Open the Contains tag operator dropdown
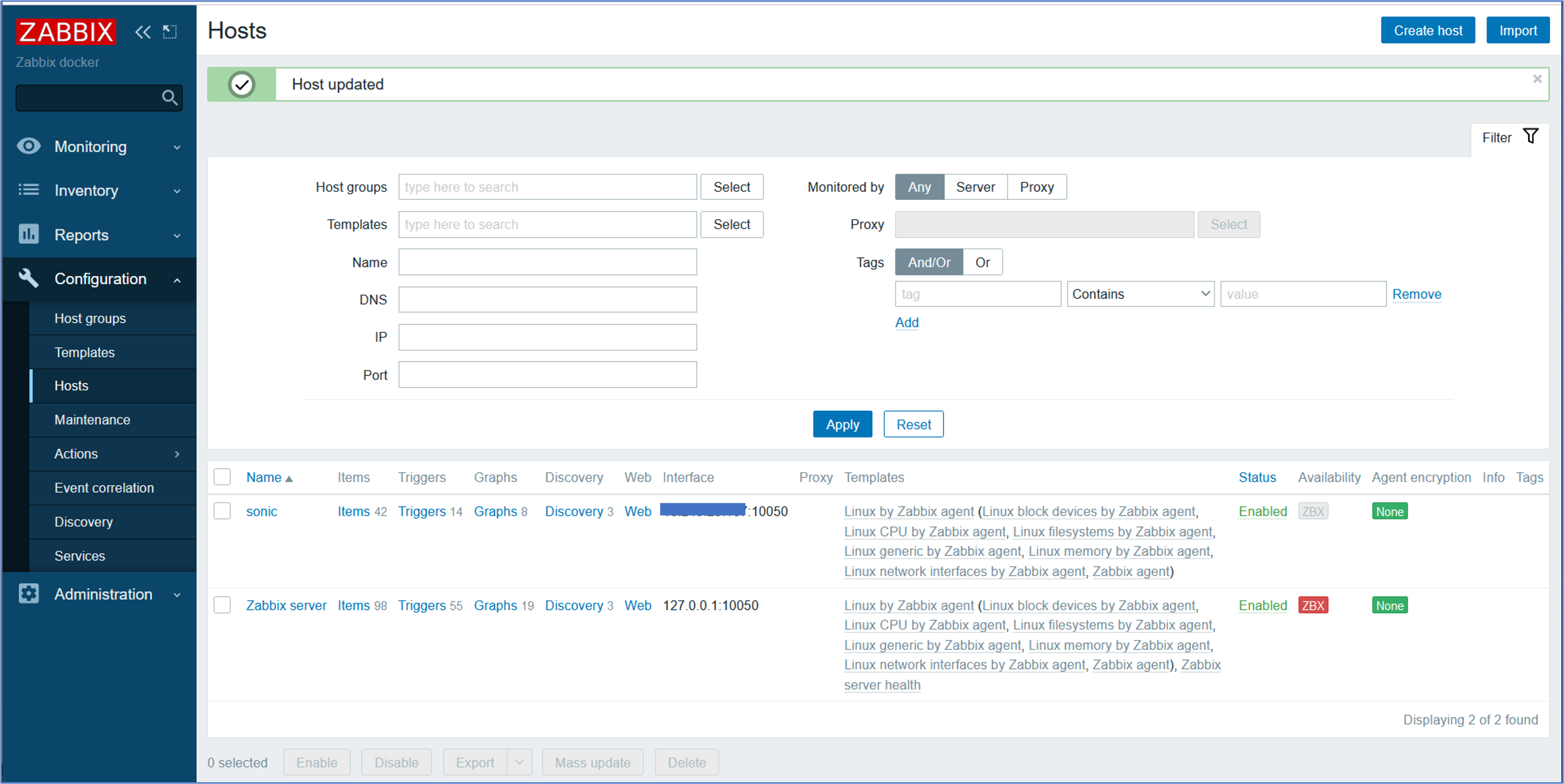 (x=1140, y=294)
